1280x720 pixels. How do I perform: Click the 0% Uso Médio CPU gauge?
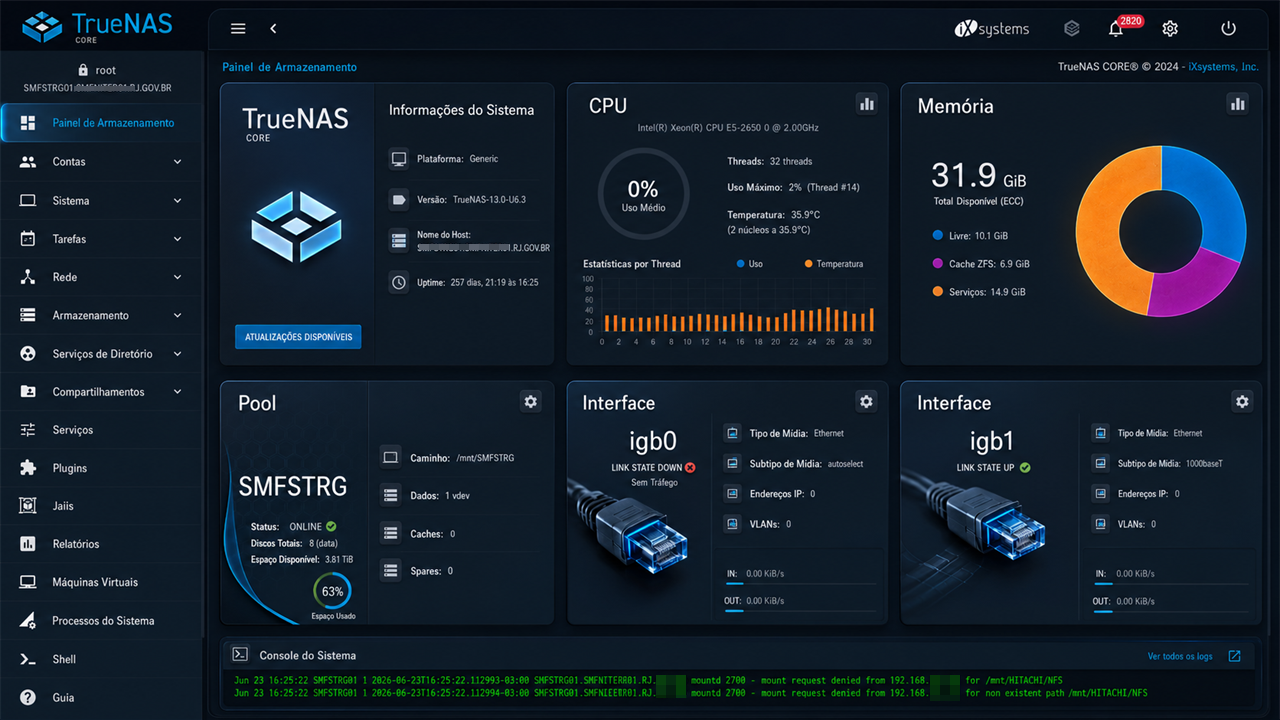(x=643, y=193)
